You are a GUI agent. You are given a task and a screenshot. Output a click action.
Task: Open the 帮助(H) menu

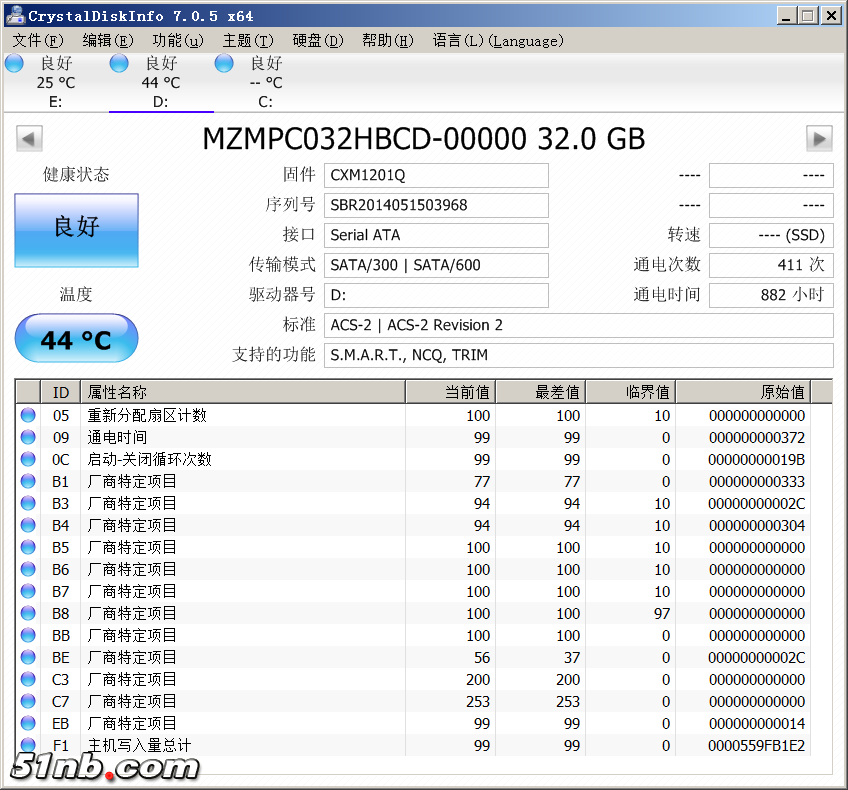click(x=388, y=41)
